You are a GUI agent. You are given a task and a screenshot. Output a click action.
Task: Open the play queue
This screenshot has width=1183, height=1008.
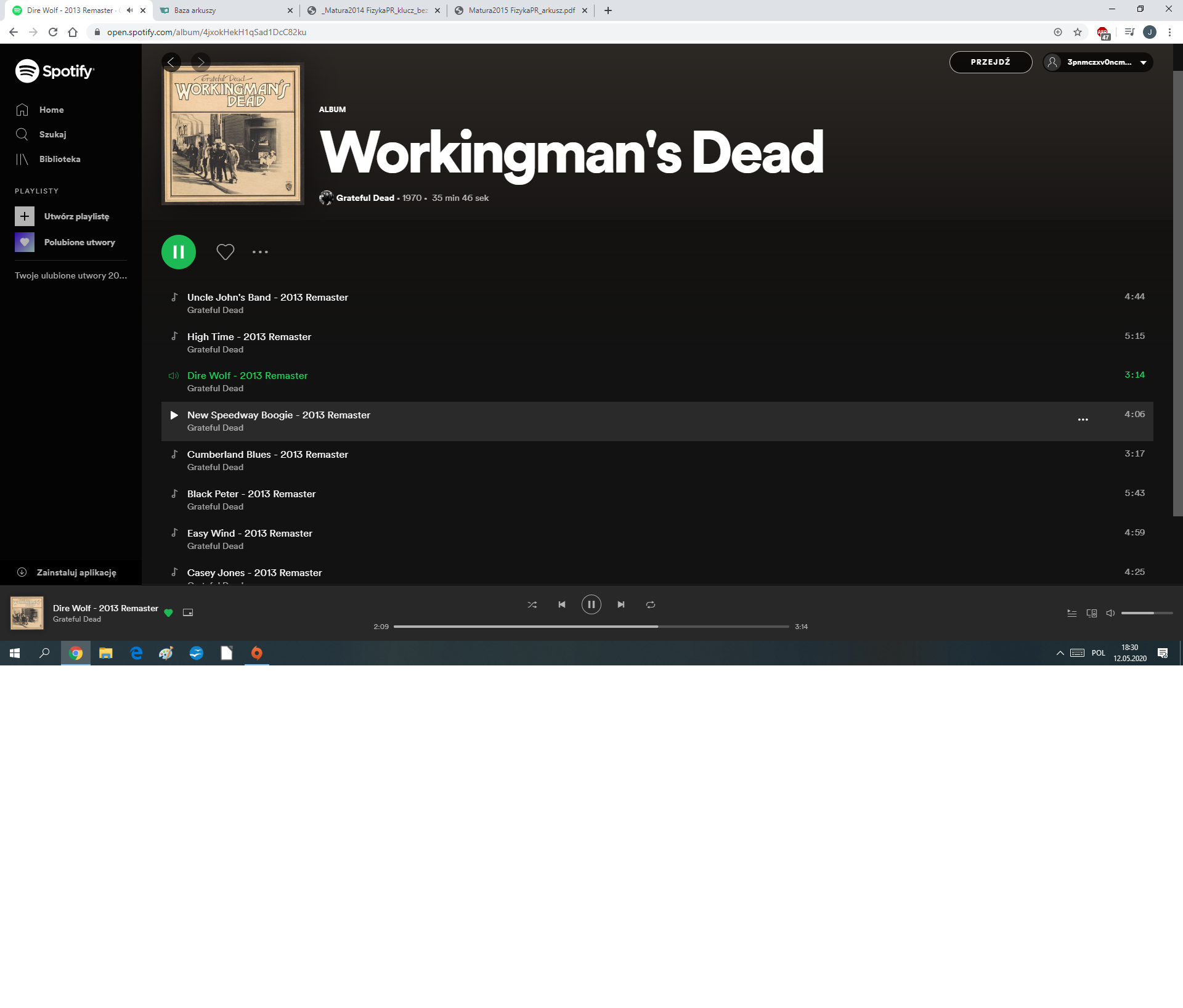1072,613
